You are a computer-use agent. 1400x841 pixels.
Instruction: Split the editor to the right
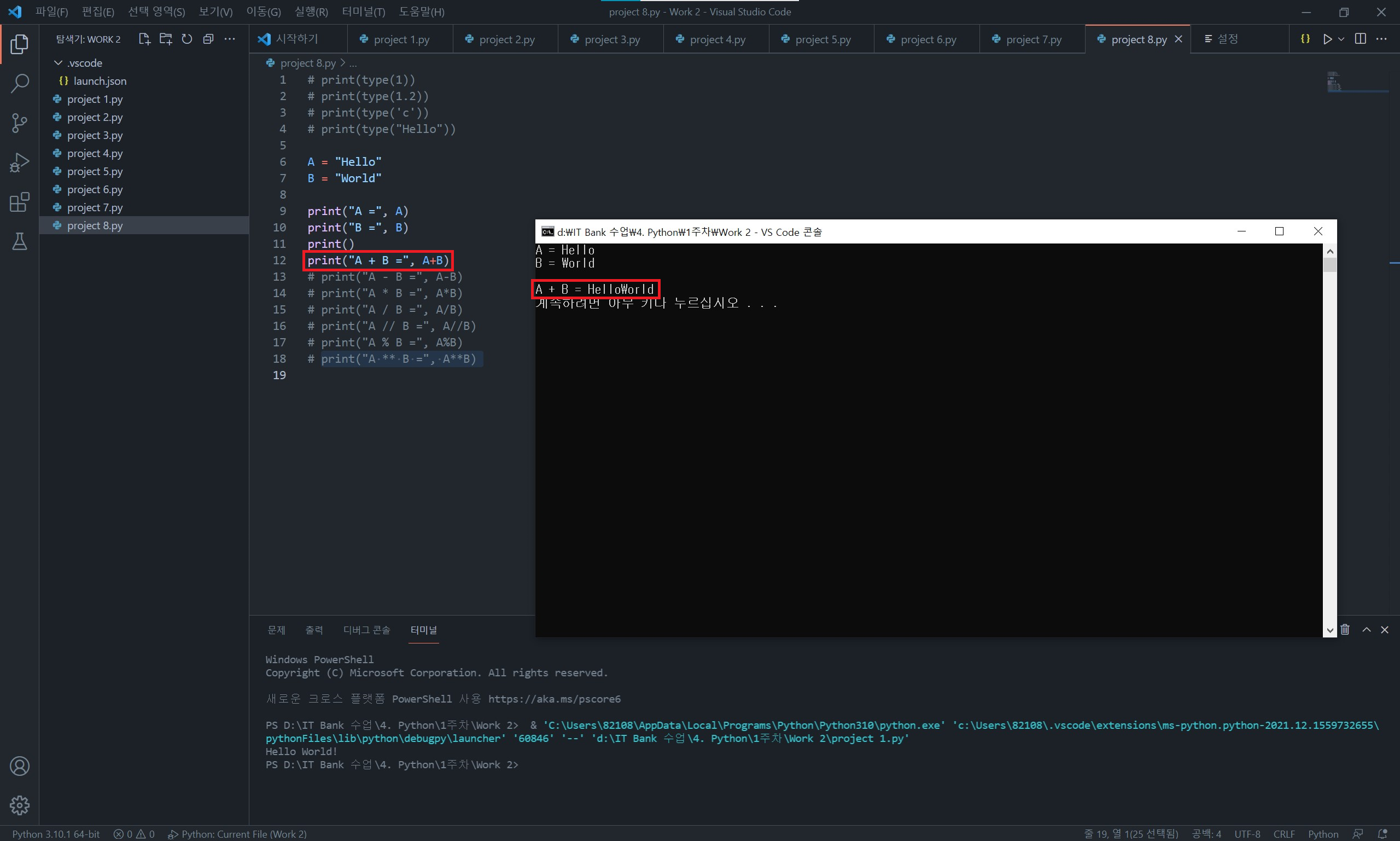tap(1361, 39)
